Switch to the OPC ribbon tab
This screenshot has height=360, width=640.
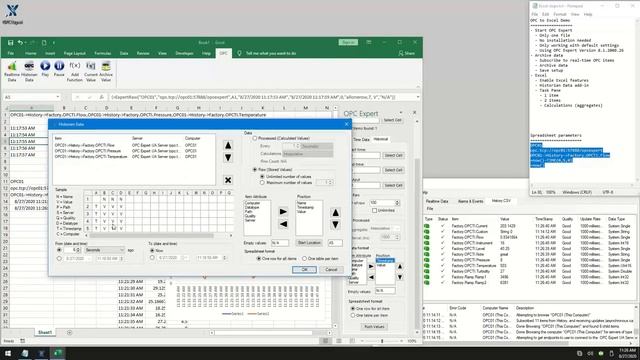coord(223,53)
